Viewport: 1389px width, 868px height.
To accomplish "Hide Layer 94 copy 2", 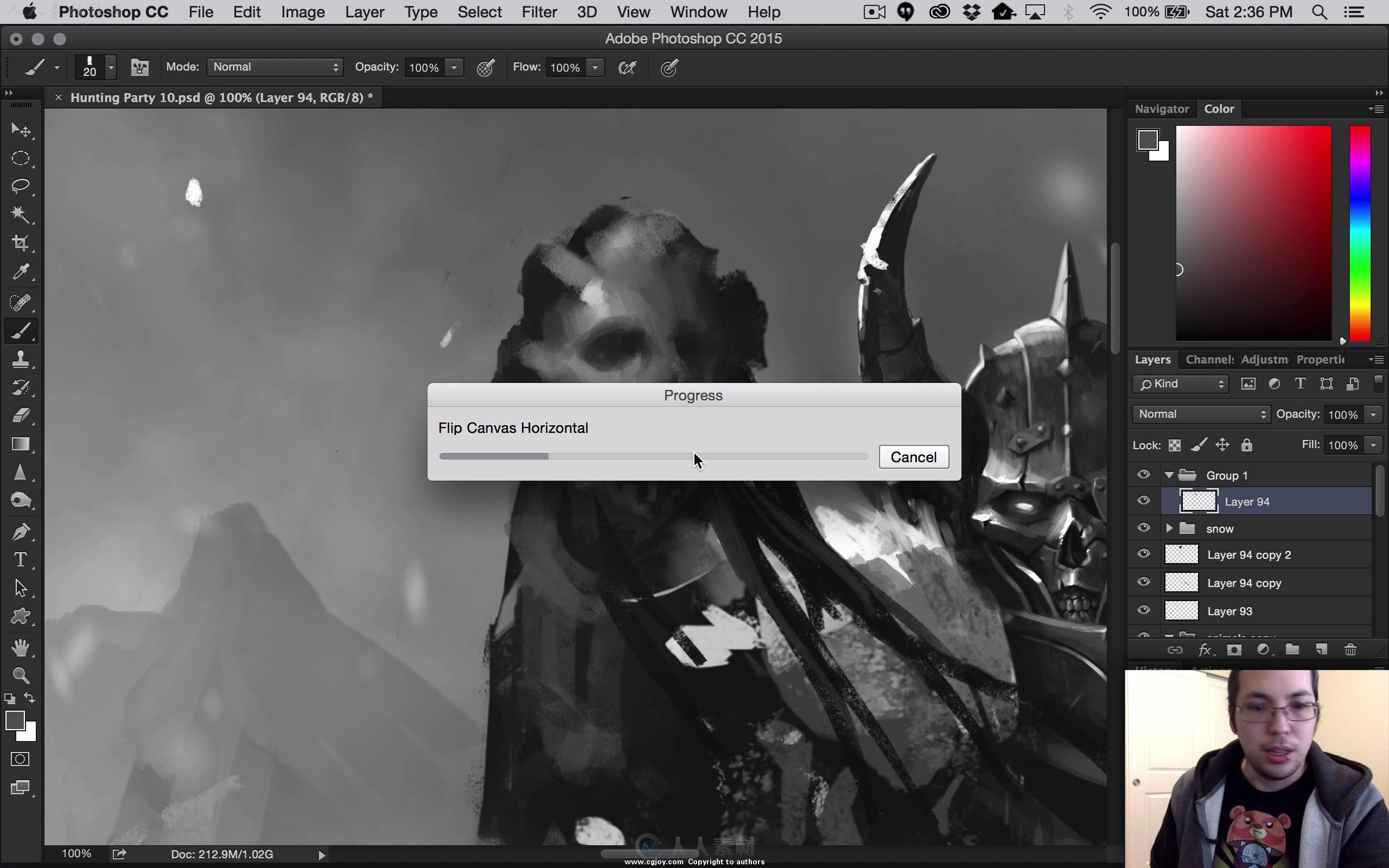I will (x=1143, y=554).
